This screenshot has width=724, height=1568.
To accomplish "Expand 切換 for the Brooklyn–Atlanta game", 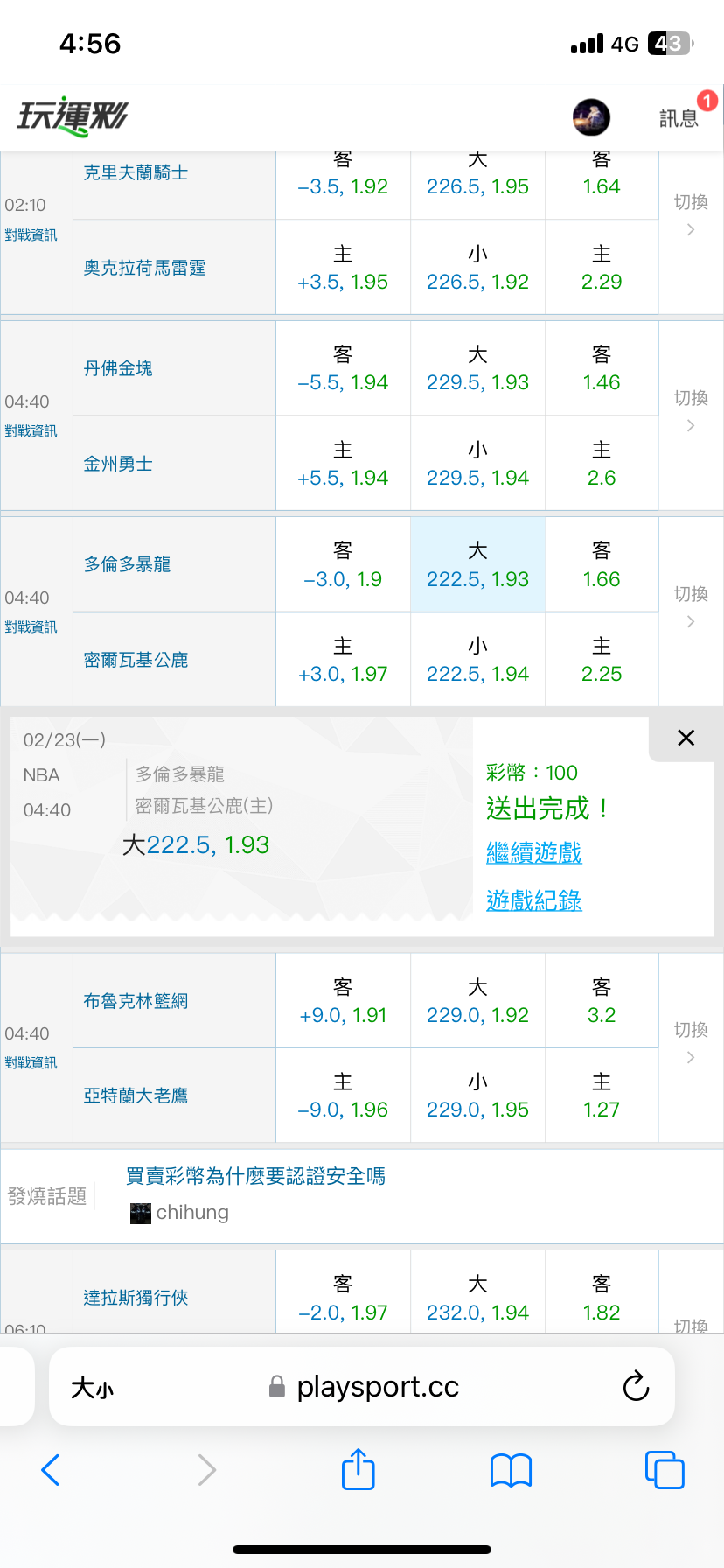I will pos(691,1043).
